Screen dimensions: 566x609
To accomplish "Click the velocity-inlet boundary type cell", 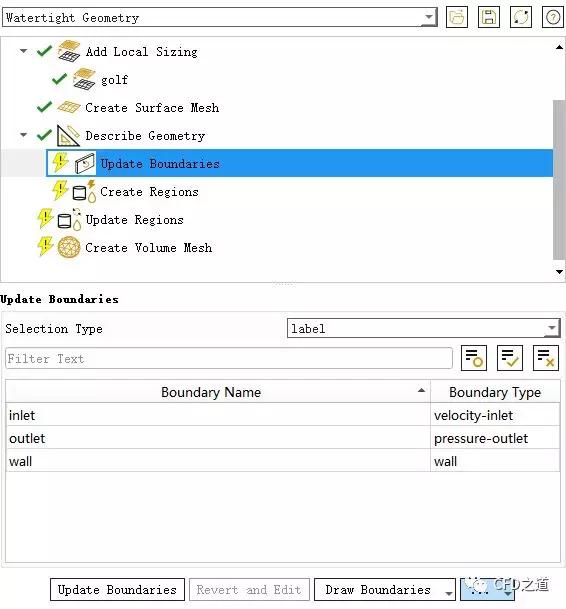I will coord(495,415).
